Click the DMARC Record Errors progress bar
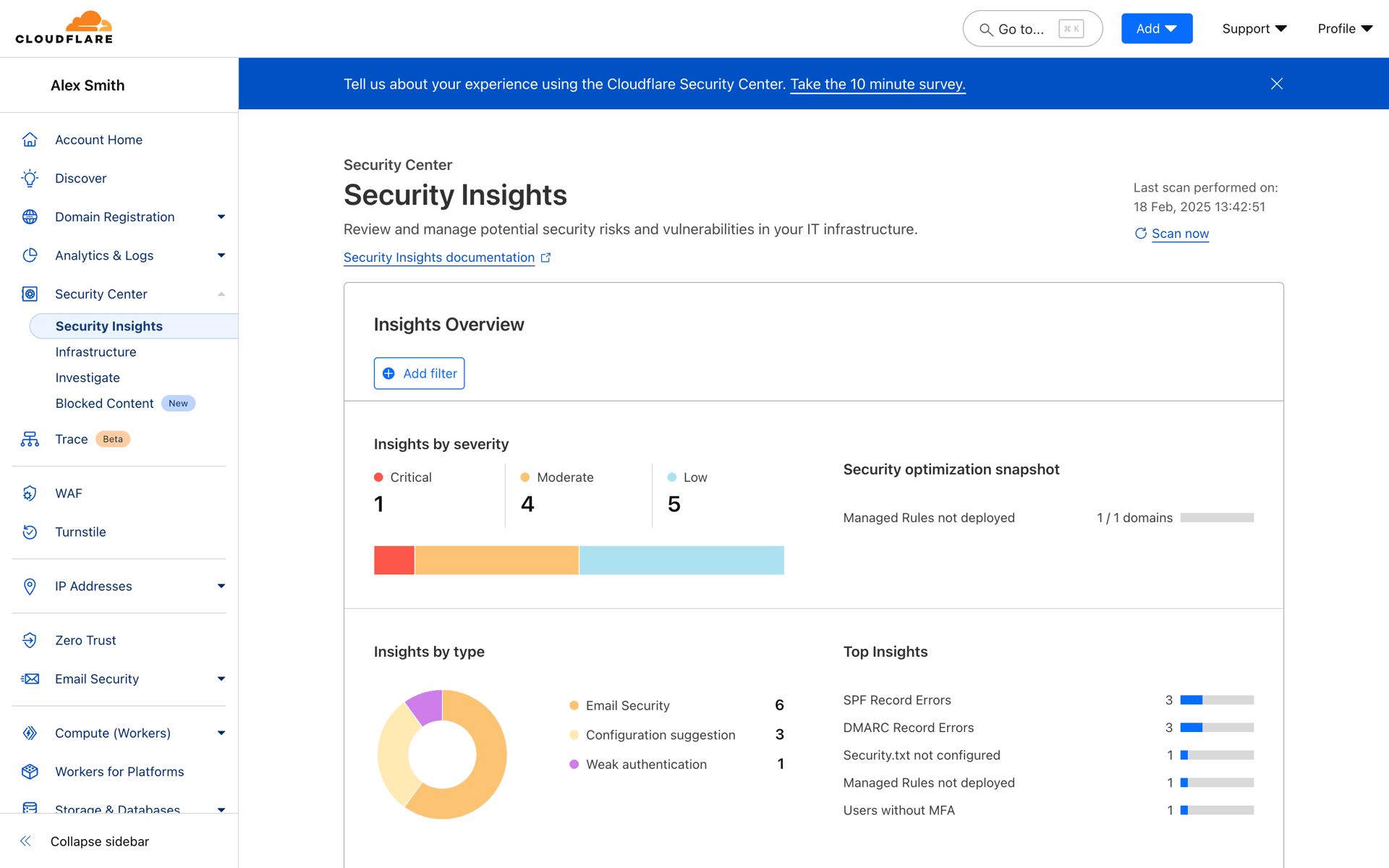 [1217, 728]
